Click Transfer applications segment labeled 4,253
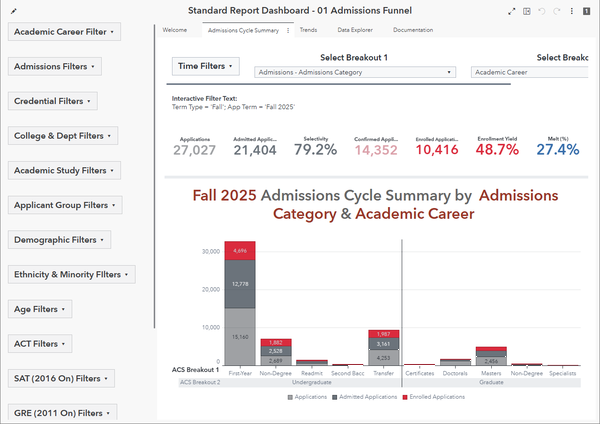600x424 pixels. [x=383, y=357]
